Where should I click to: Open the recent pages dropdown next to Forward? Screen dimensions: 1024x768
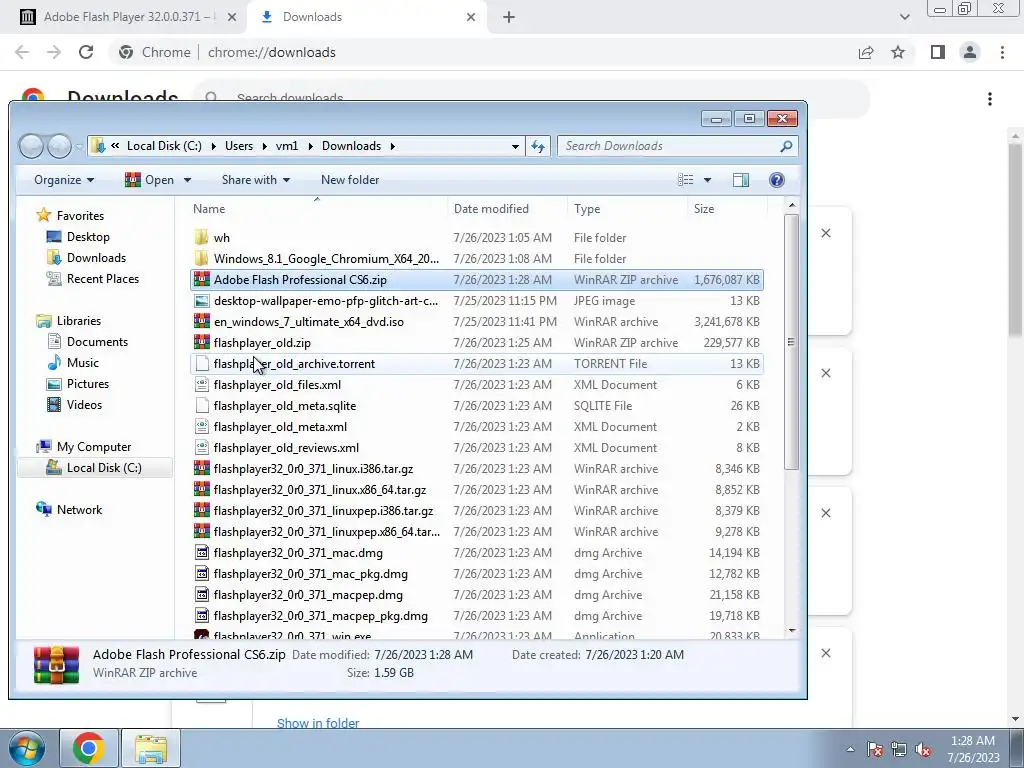[x=79, y=146]
